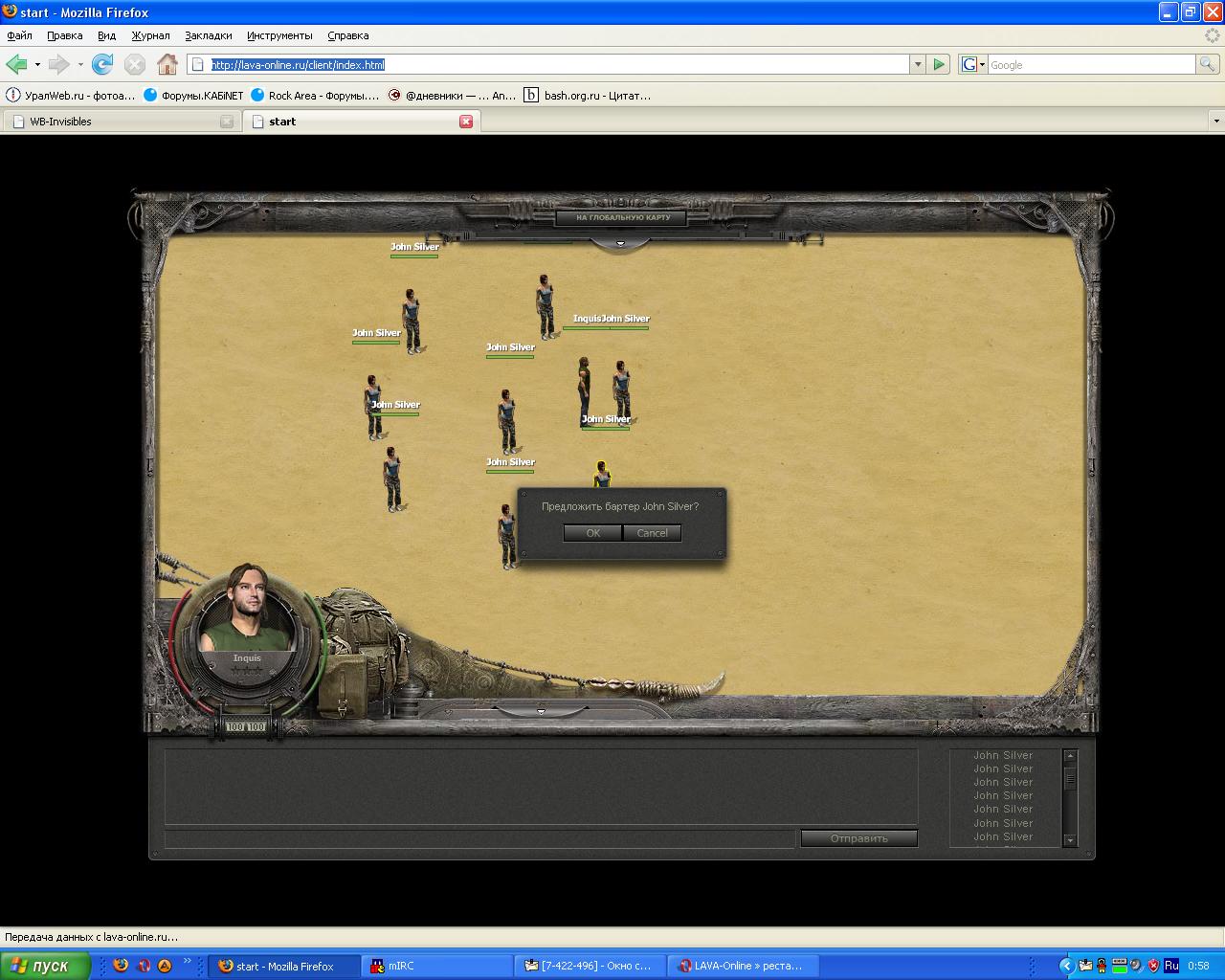Launch Firefox from the quick launch bar
The height and width of the screenshot is (980, 1225).
(x=121, y=966)
